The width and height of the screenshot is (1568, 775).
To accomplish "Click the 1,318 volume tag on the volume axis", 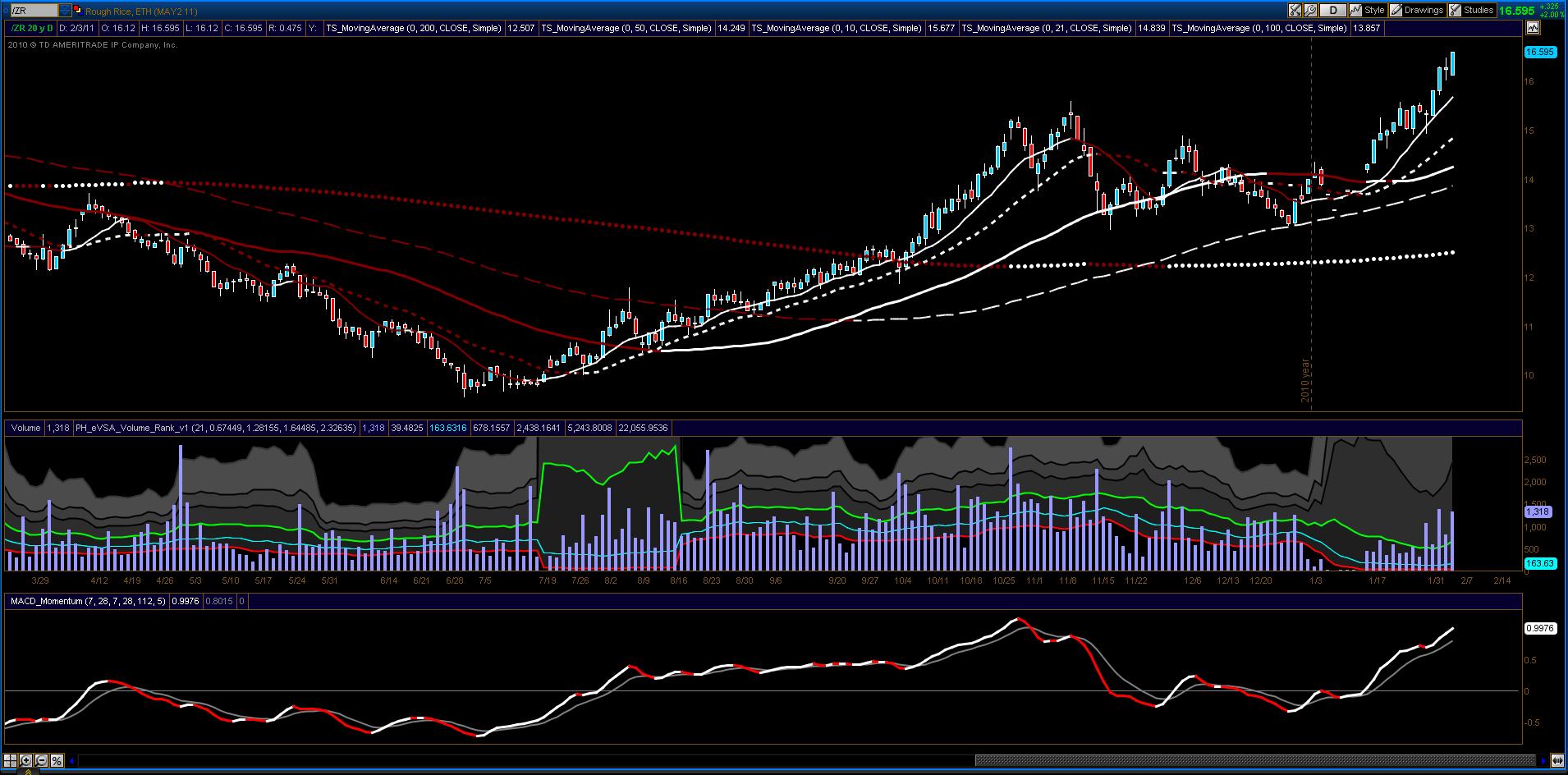I will (1537, 511).
